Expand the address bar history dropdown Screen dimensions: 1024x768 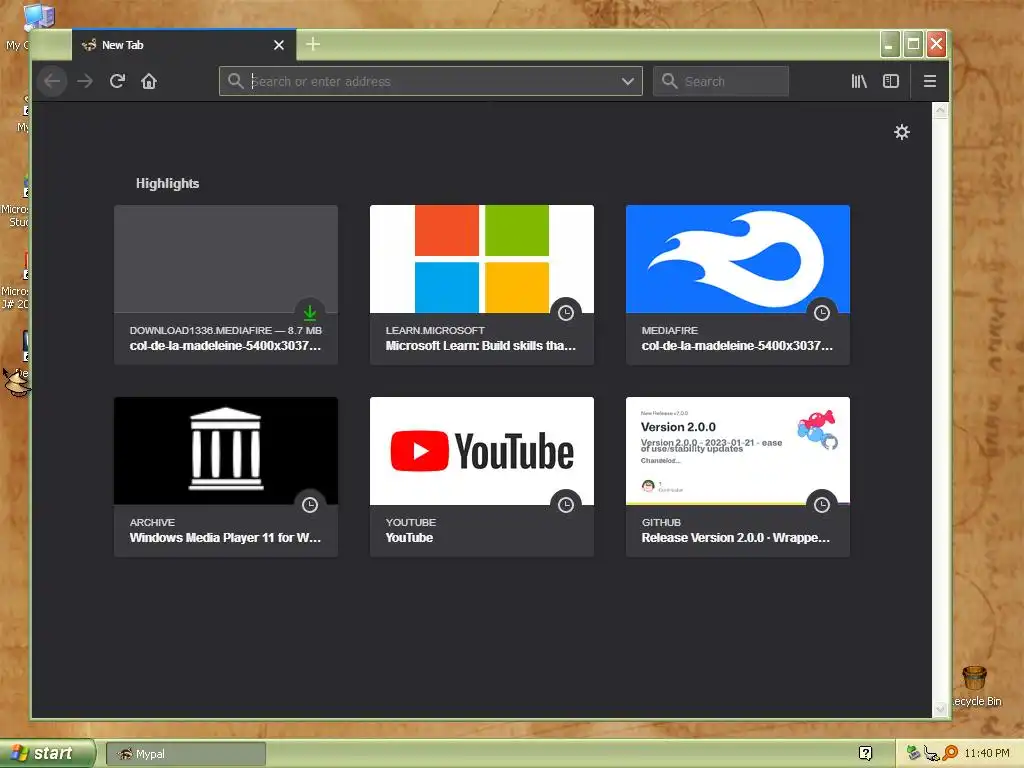click(x=628, y=81)
